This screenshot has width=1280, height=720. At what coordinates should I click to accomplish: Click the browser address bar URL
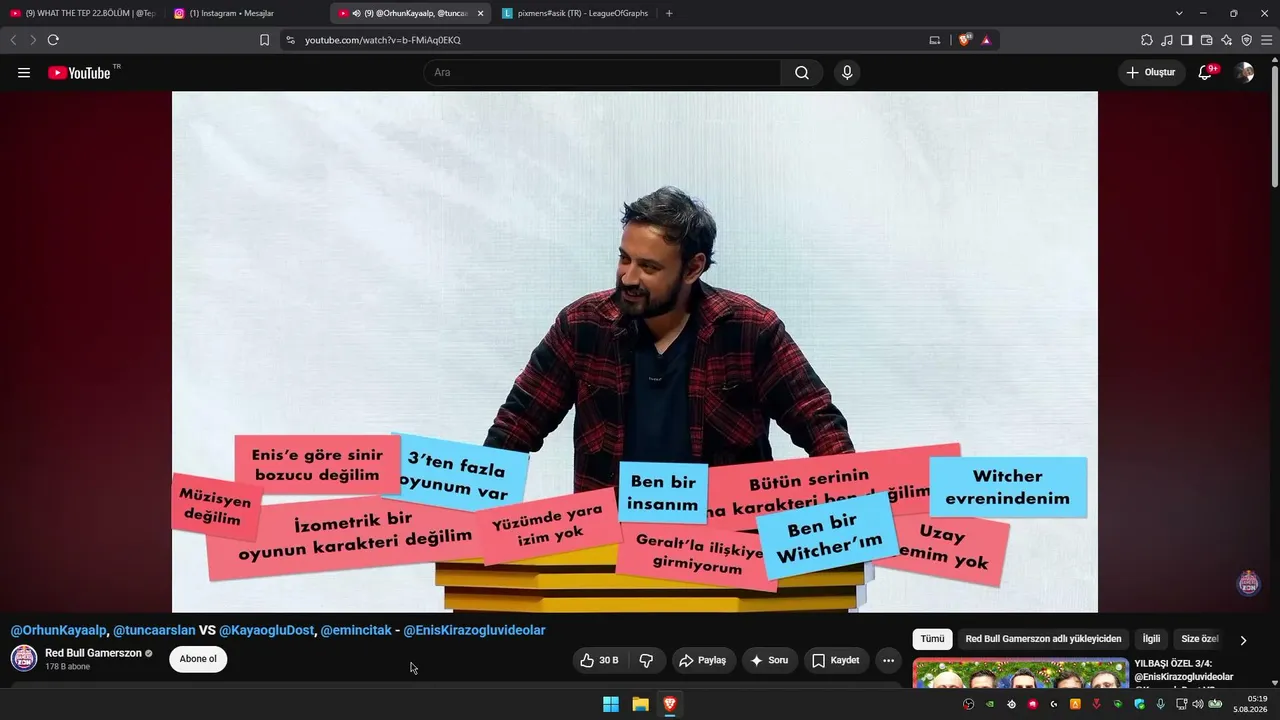[x=383, y=40]
